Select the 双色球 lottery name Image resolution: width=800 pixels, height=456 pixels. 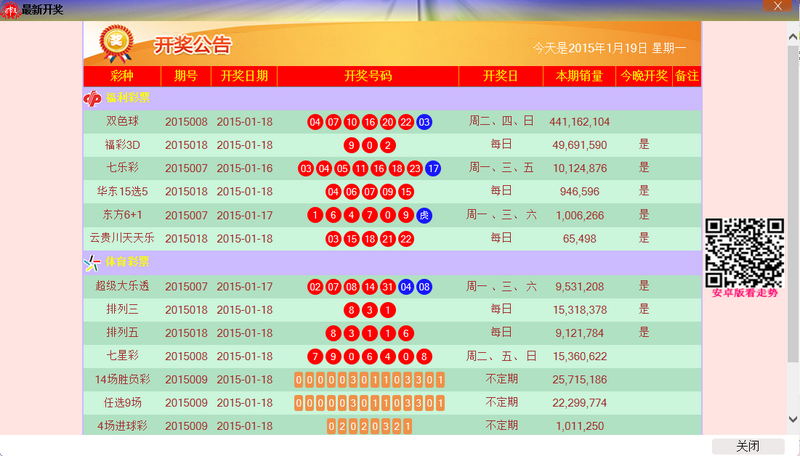click(122, 122)
